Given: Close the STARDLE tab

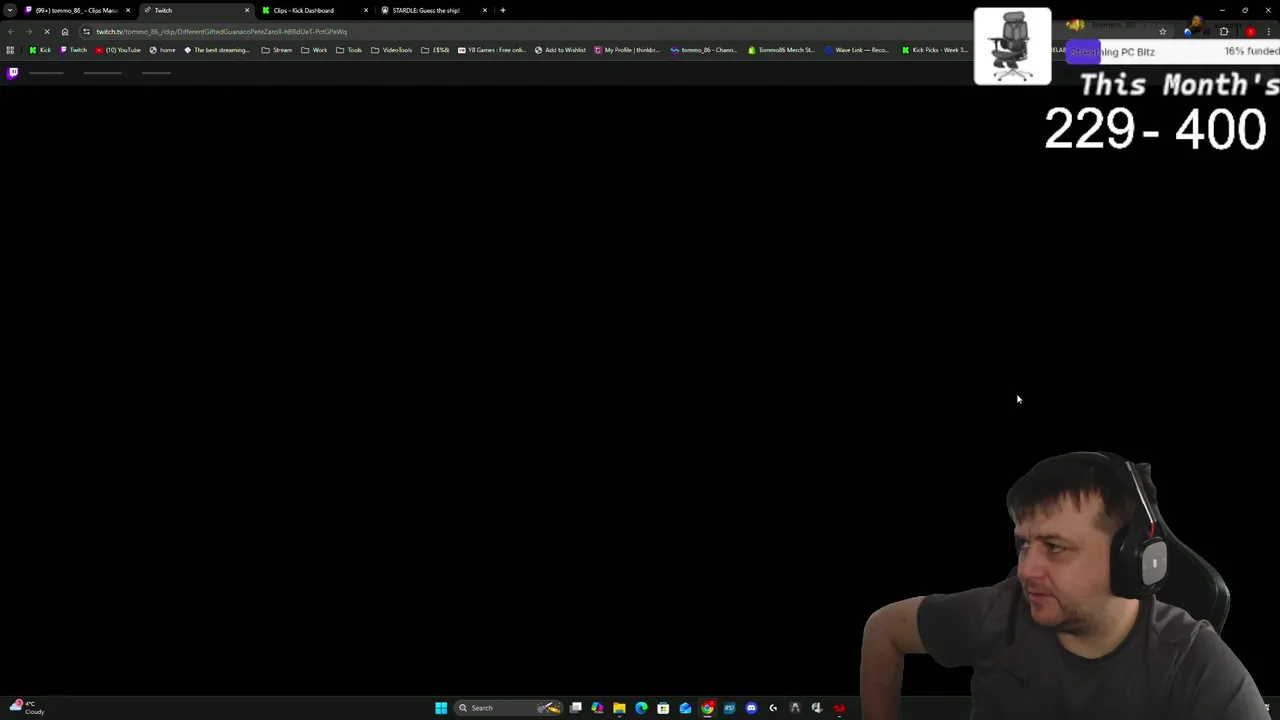Looking at the screenshot, I should click(485, 10).
